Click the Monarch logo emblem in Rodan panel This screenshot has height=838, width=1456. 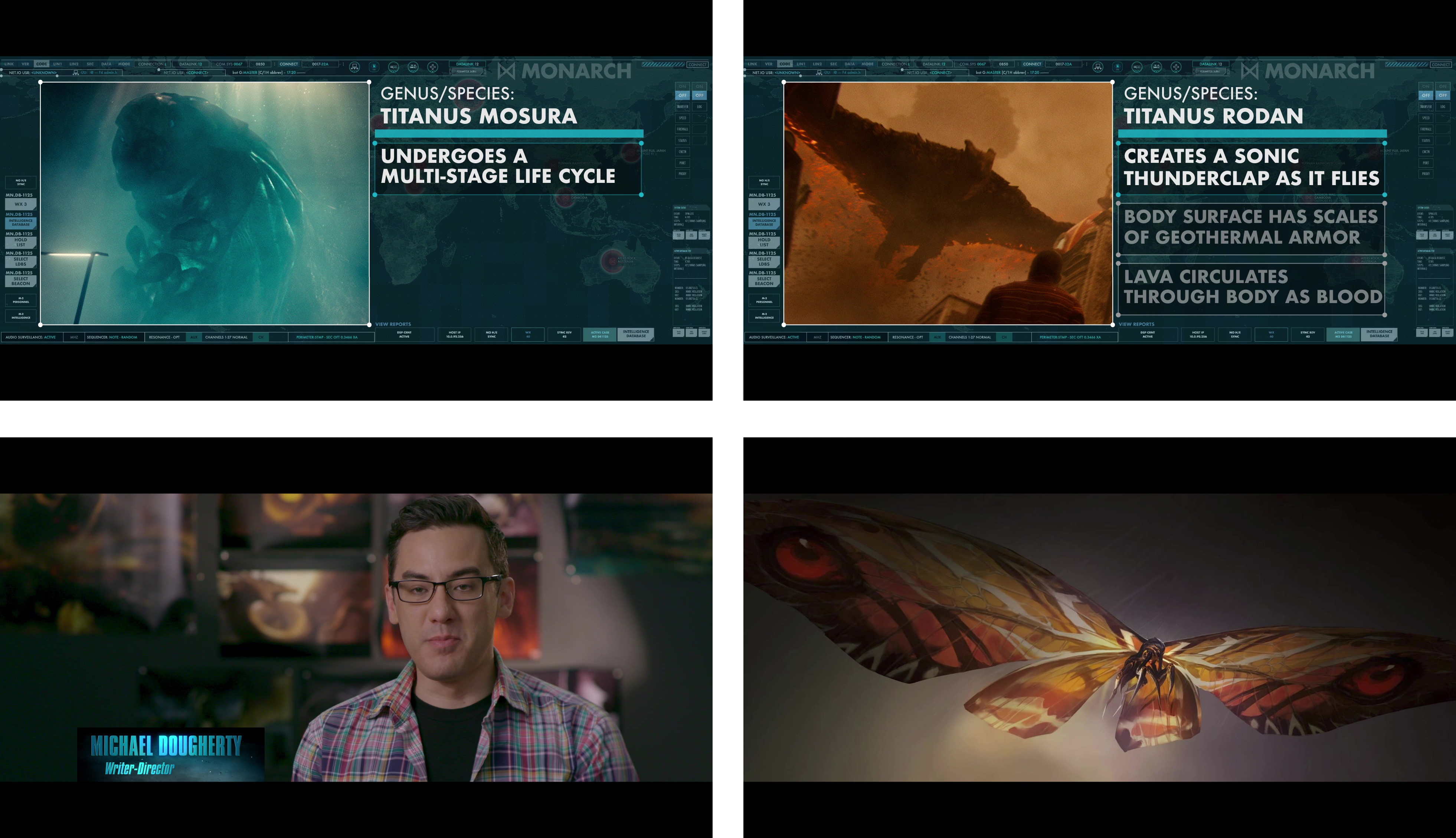(1250, 71)
